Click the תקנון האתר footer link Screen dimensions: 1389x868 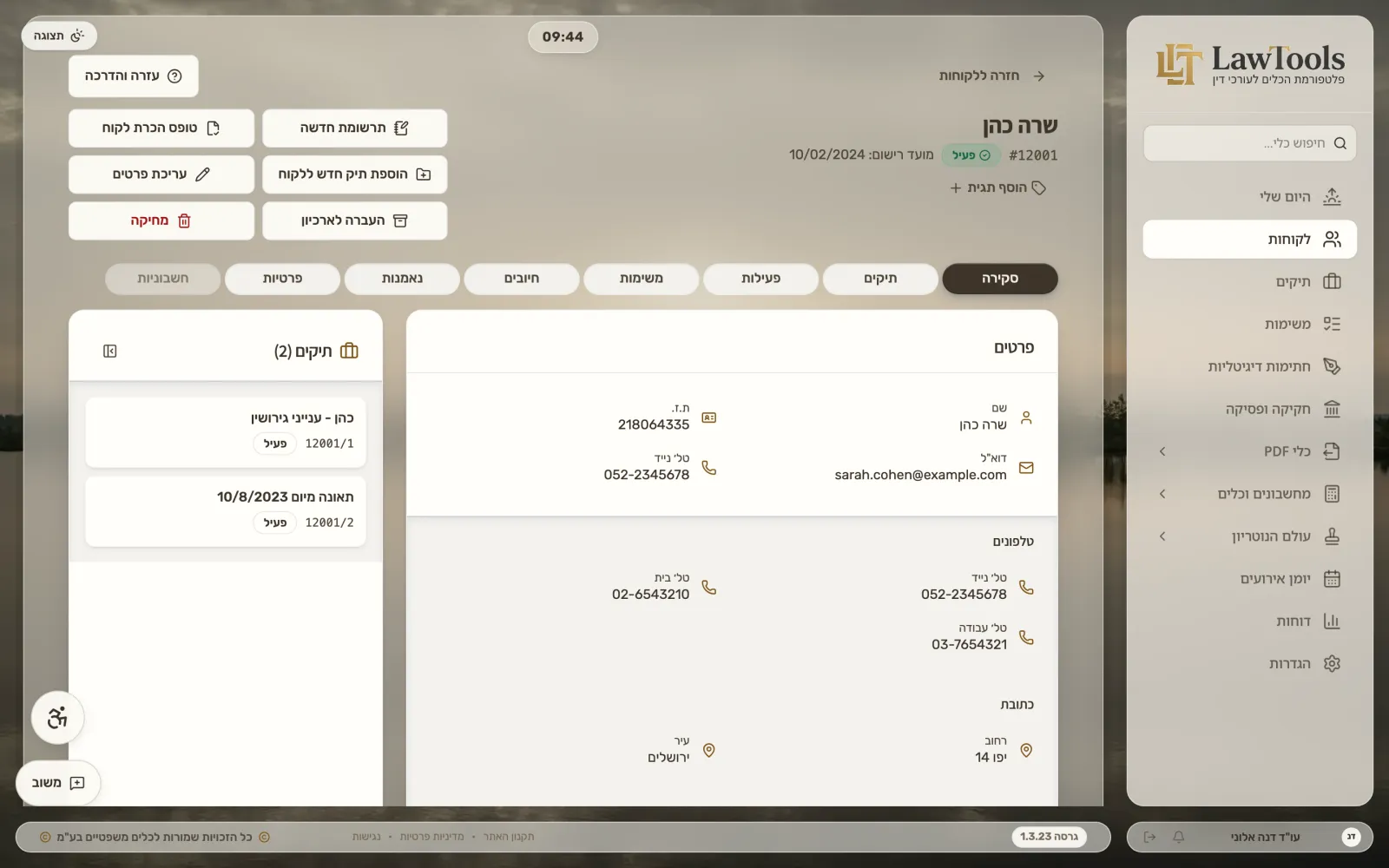point(509,837)
